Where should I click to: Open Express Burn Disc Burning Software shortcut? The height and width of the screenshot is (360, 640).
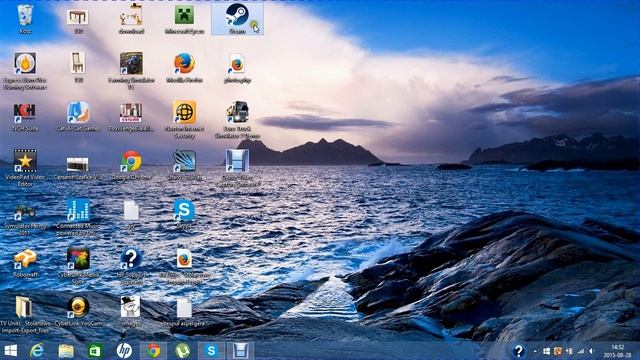click(x=25, y=63)
